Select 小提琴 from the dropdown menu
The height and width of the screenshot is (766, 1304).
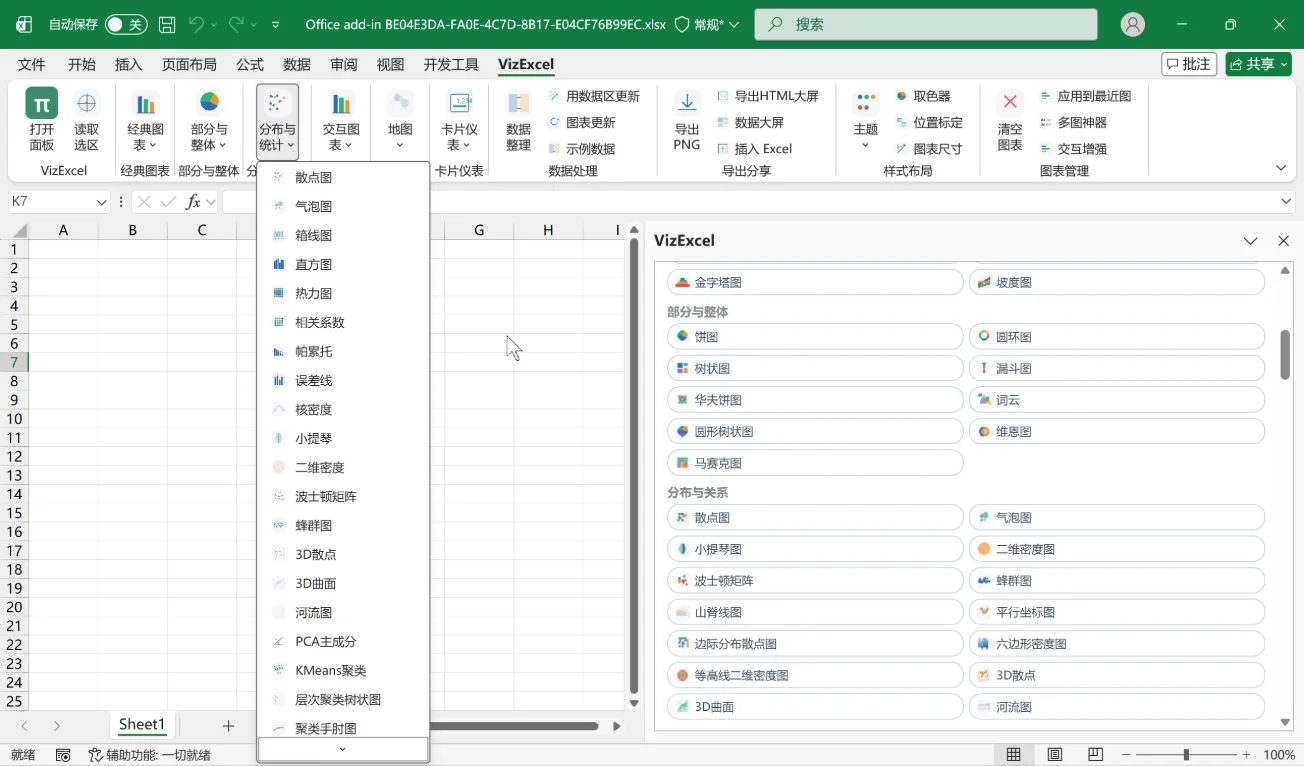pyautogui.click(x=343, y=438)
